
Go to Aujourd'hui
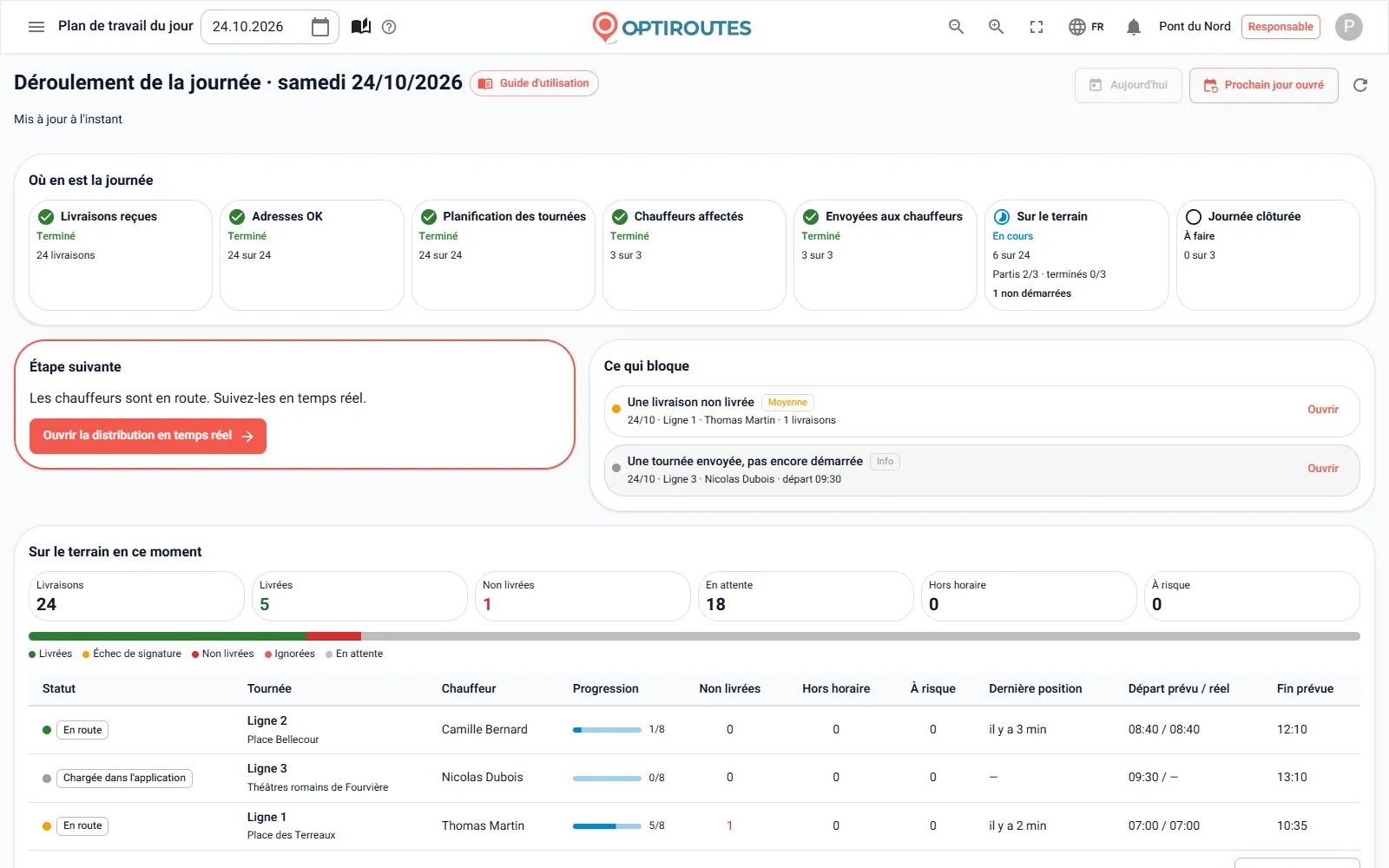pos(1129,85)
